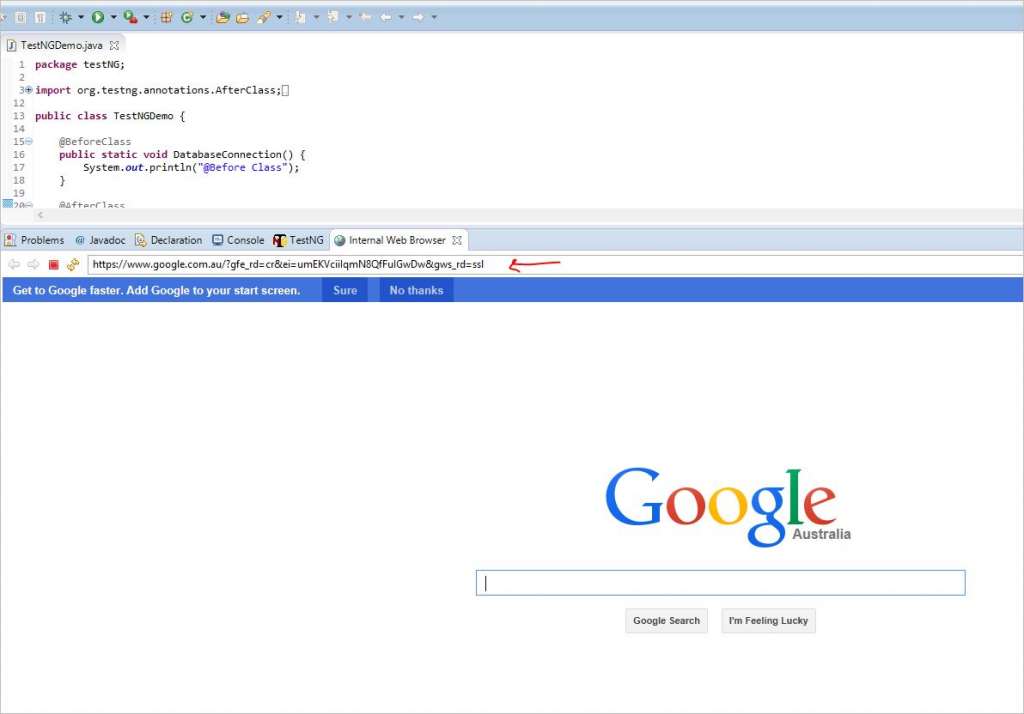The image size is (1024, 714).
Task: Open the Previous Annotation dropdown arrow
Action: coord(349,17)
